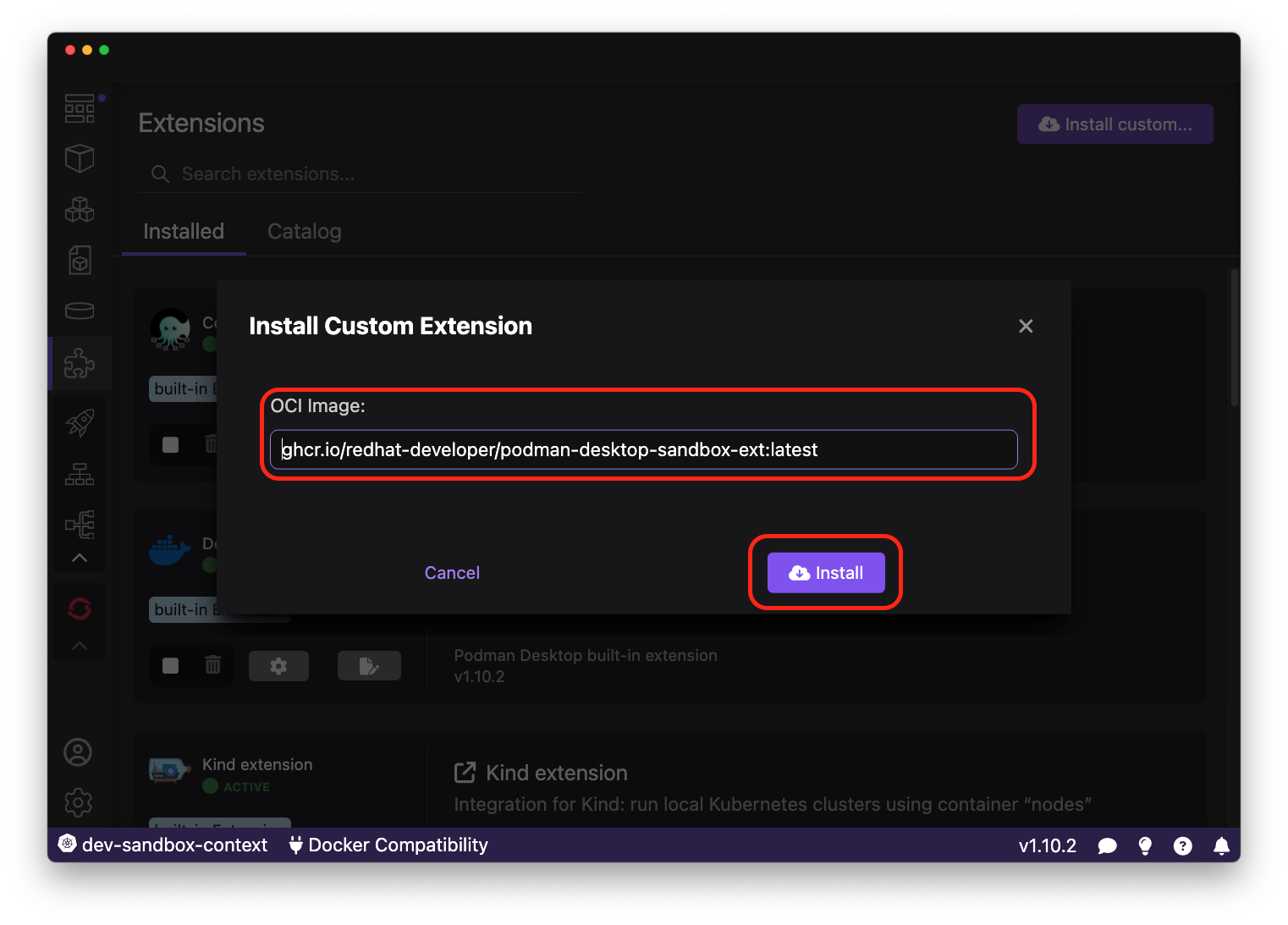Close the Install Custom Extension dialog
The image size is (1288, 925).
1026,326
